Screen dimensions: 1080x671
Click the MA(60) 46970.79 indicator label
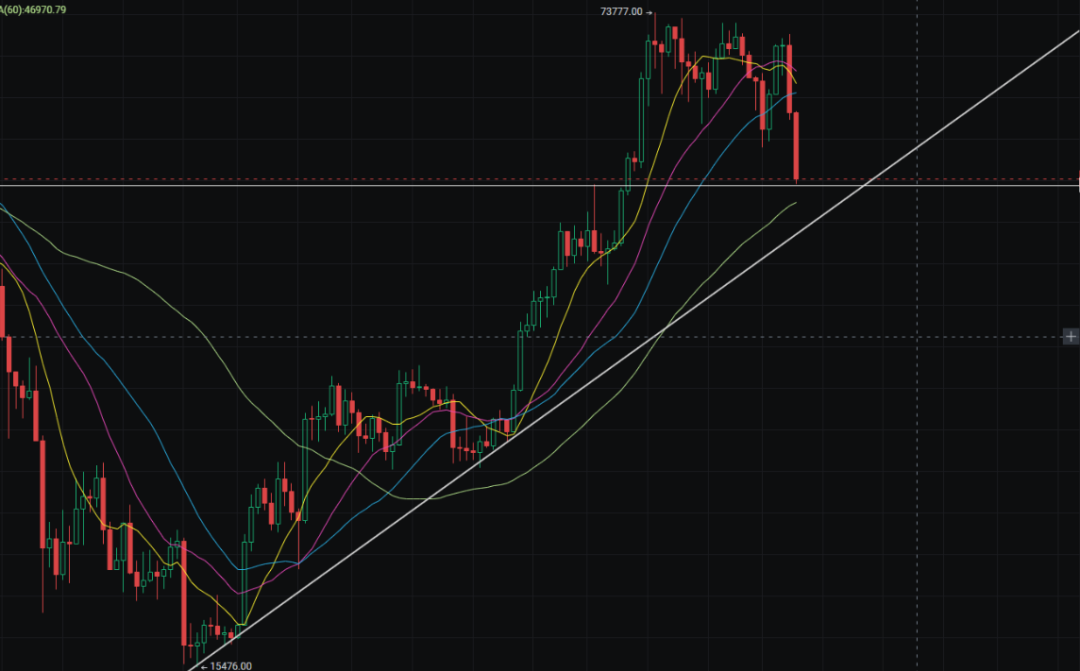coord(33,10)
